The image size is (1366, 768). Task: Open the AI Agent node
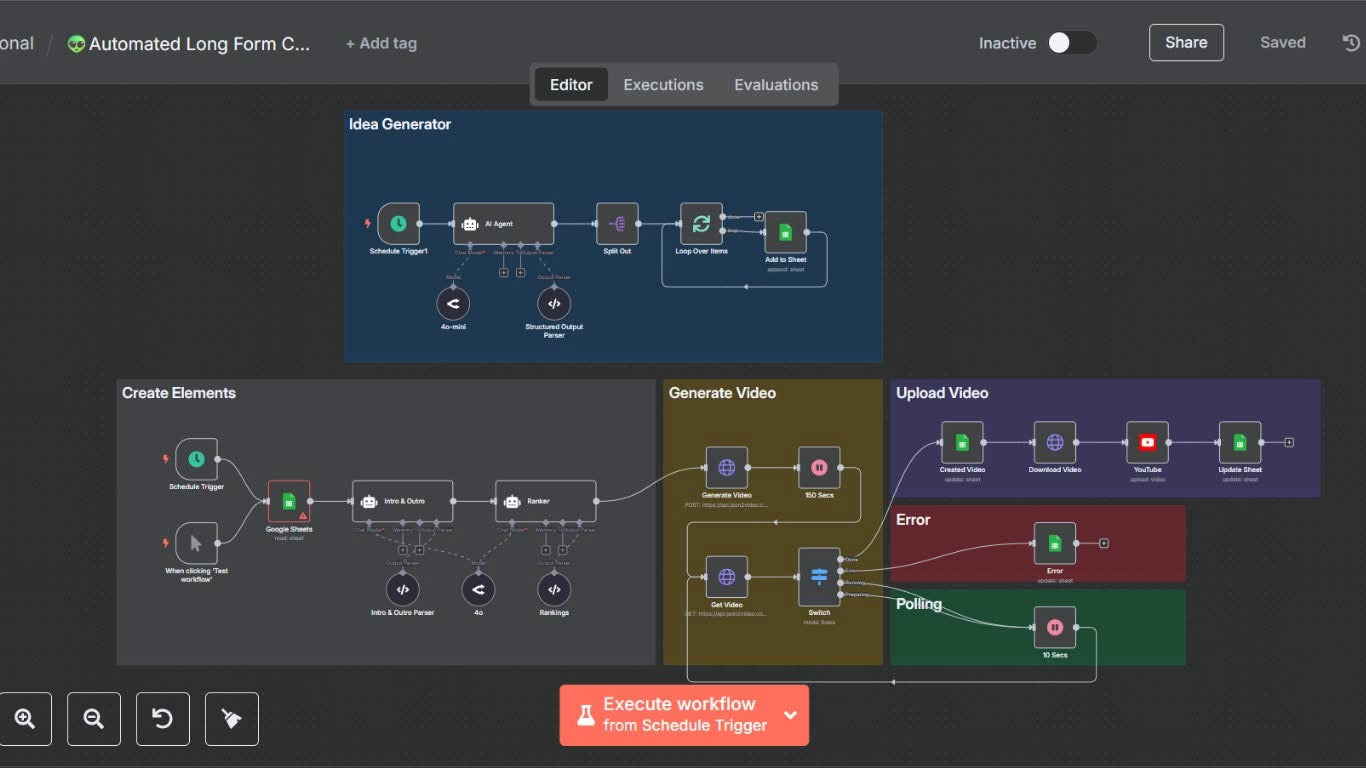click(x=503, y=224)
